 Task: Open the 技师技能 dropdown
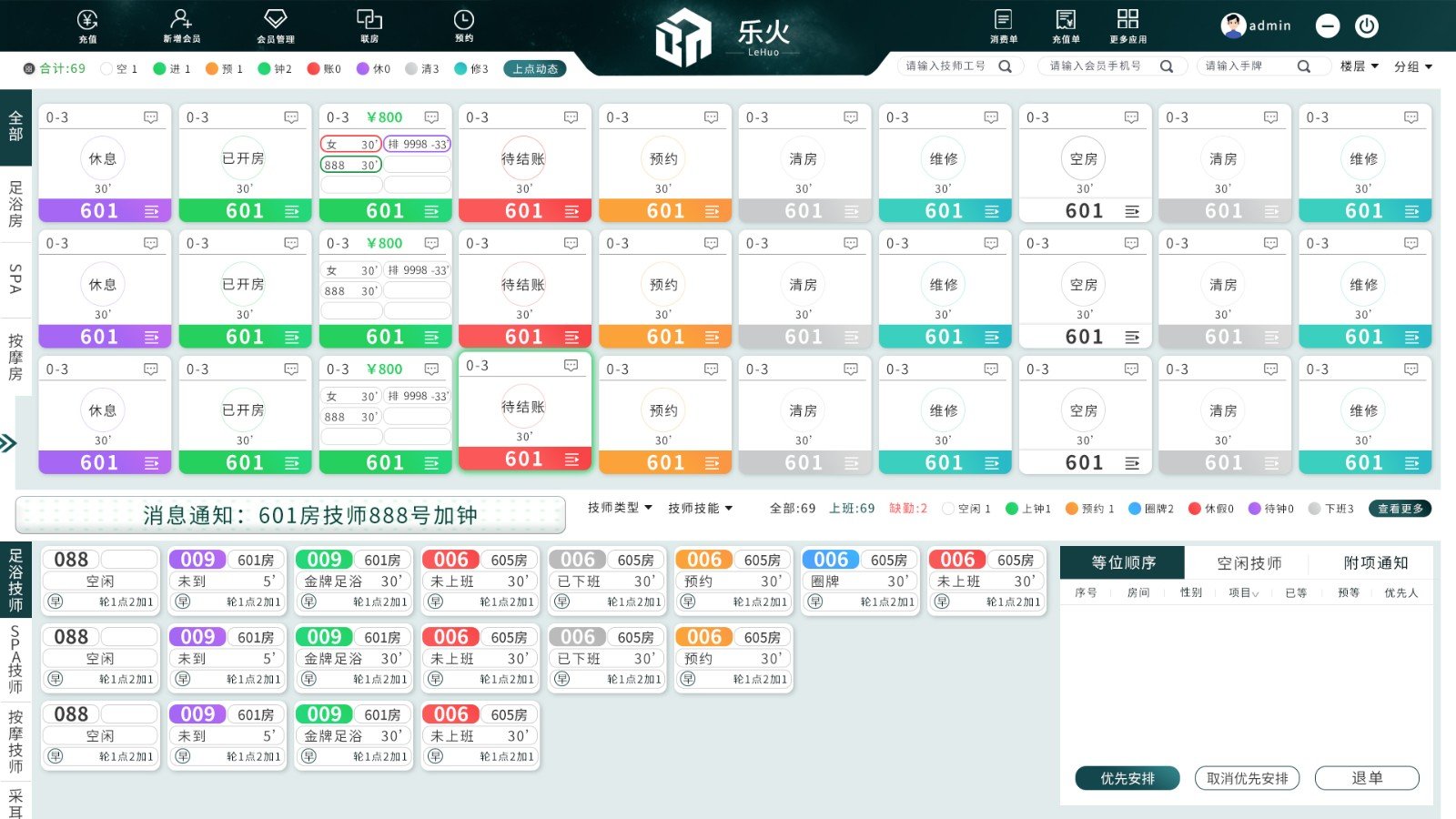(697, 509)
